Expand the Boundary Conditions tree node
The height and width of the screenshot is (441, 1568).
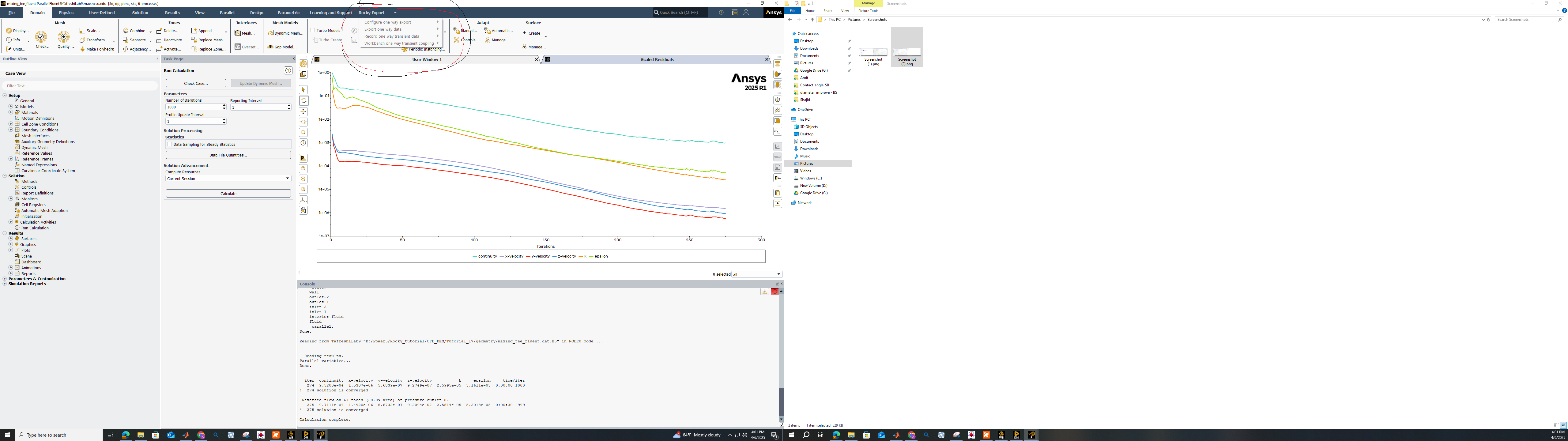[x=10, y=130]
